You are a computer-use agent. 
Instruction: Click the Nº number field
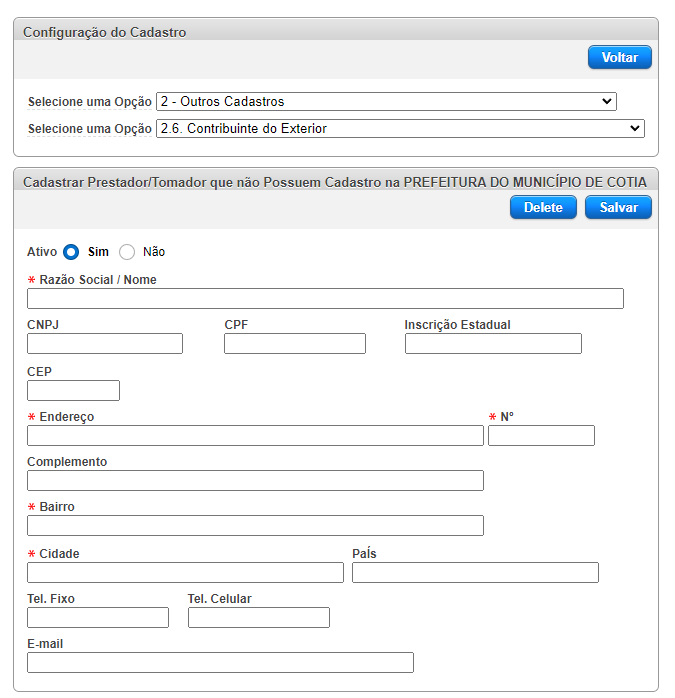click(x=541, y=435)
